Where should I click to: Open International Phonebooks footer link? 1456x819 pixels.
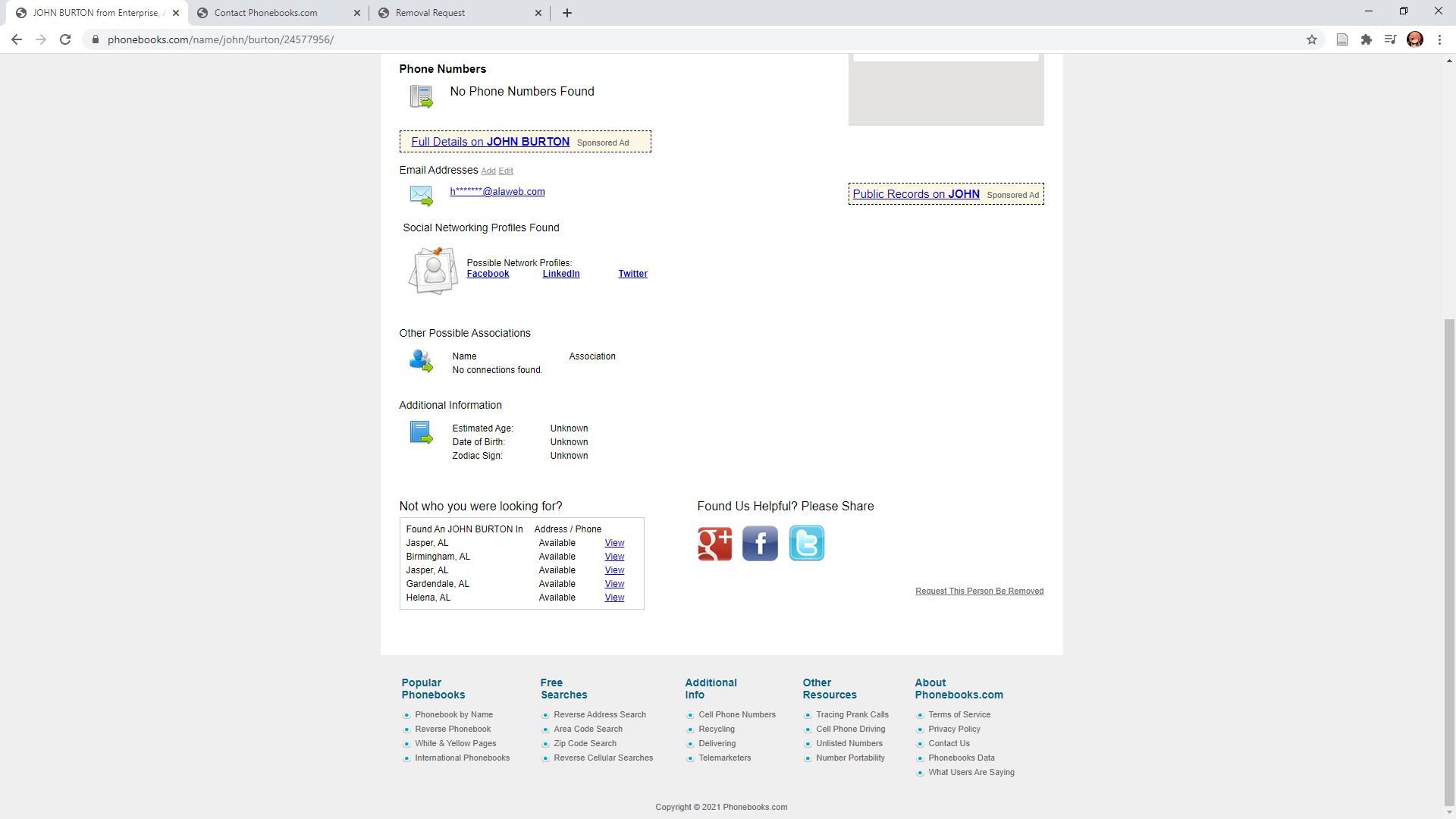462,758
